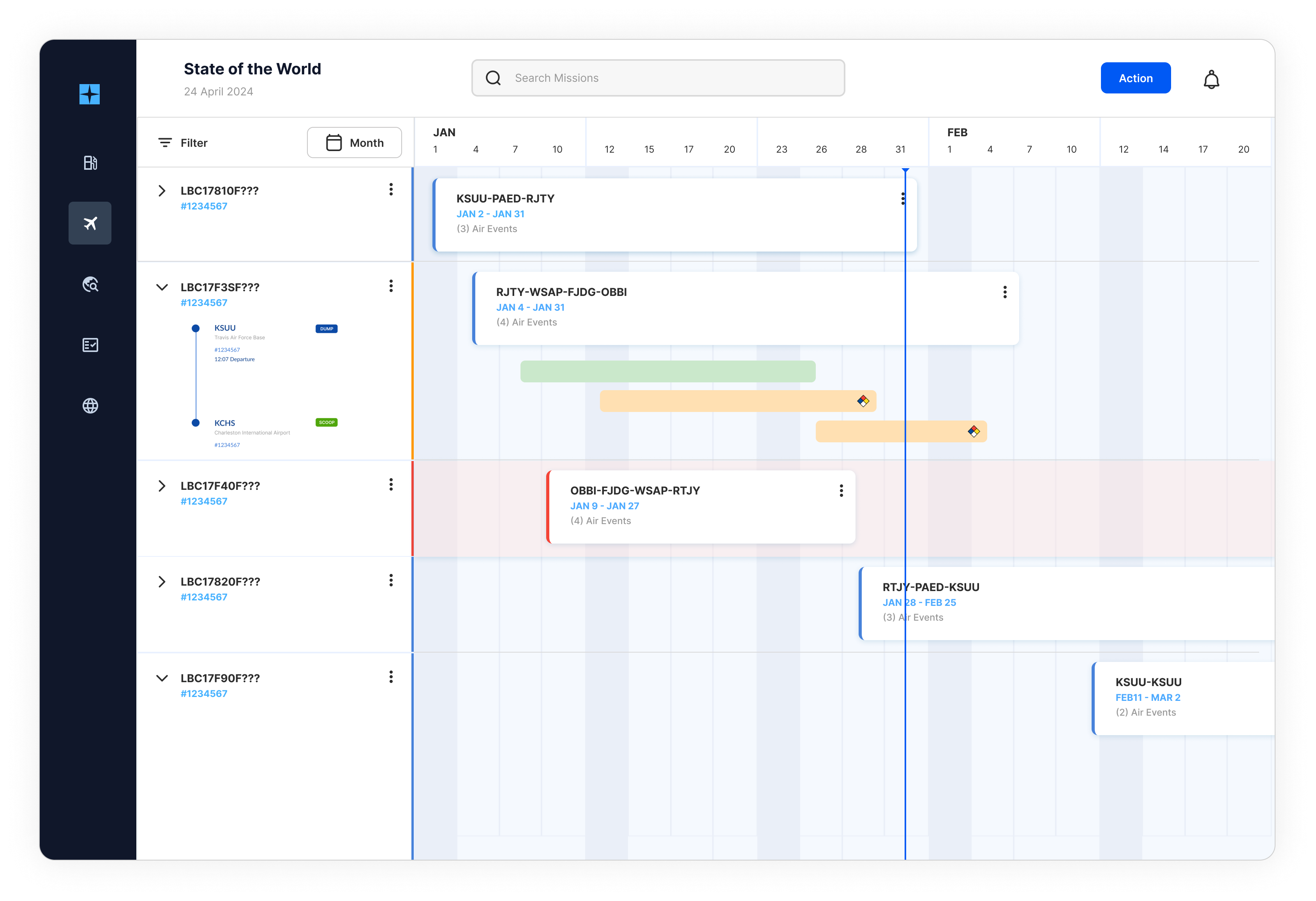Screen dimensions: 1316x901
Task: Collapse the LBC17F3SF??? row
Action: click(162, 287)
